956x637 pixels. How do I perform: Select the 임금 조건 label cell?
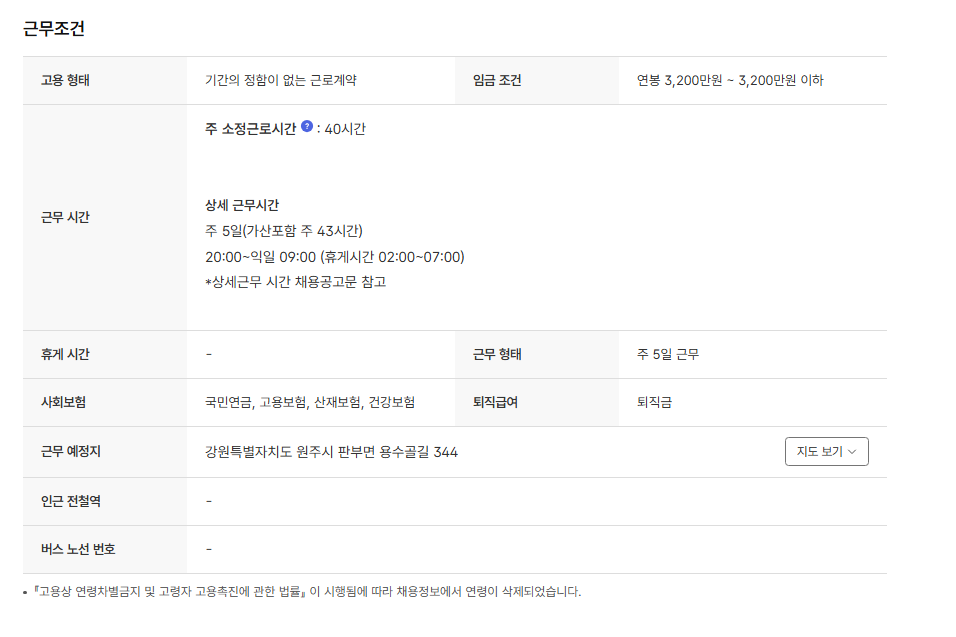pos(497,81)
